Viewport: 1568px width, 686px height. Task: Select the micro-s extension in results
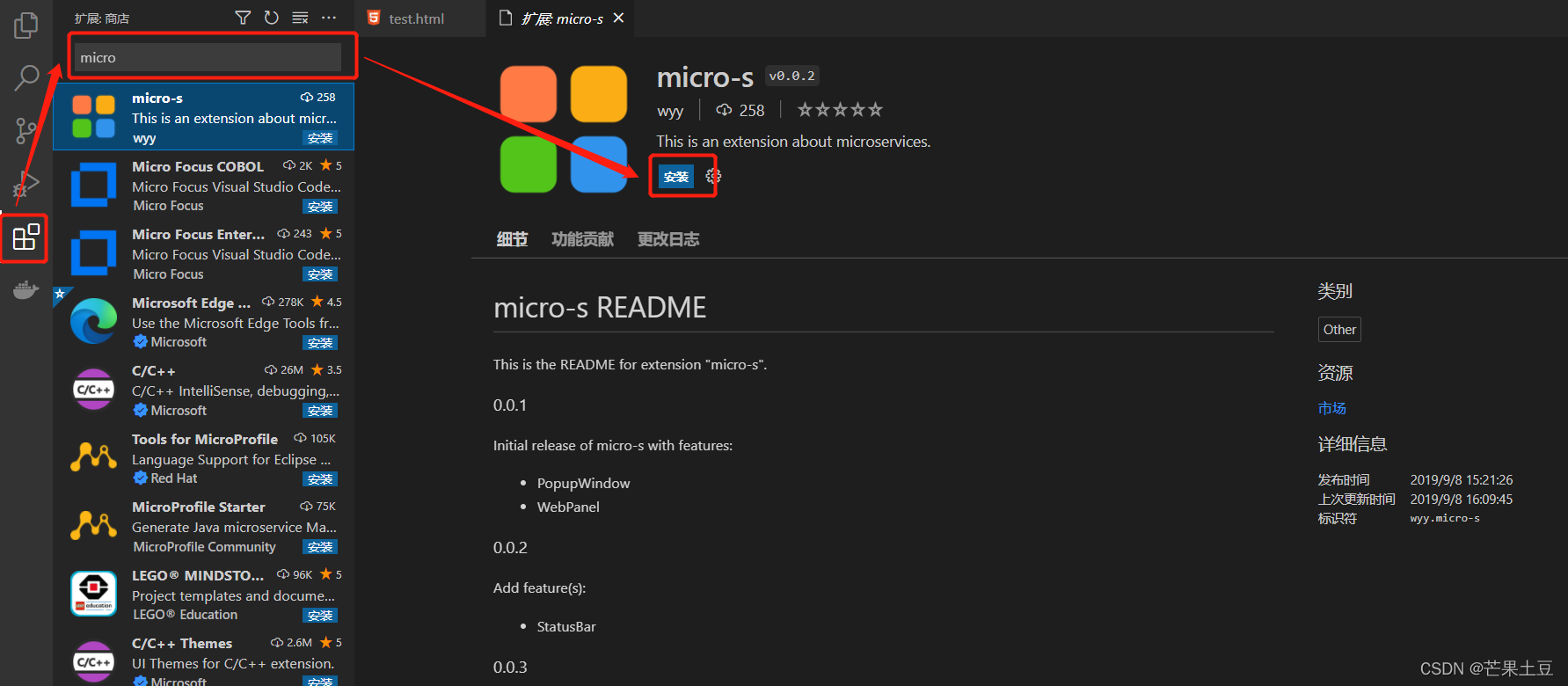(x=204, y=117)
